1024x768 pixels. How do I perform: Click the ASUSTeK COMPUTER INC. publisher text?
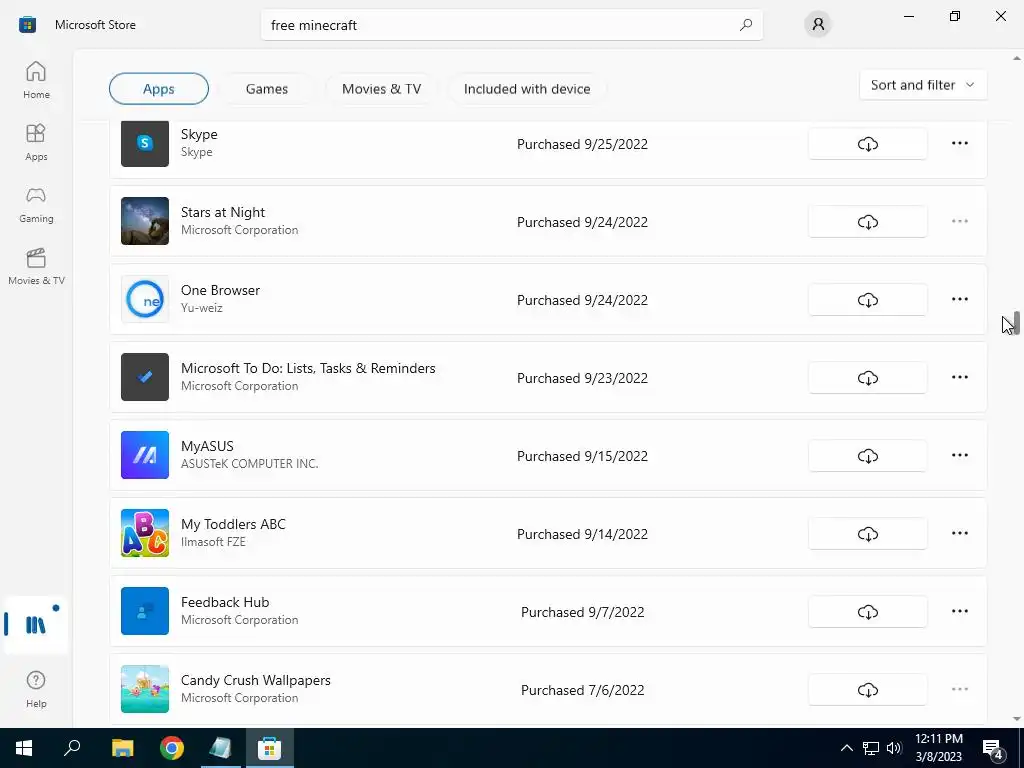(249, 464)
